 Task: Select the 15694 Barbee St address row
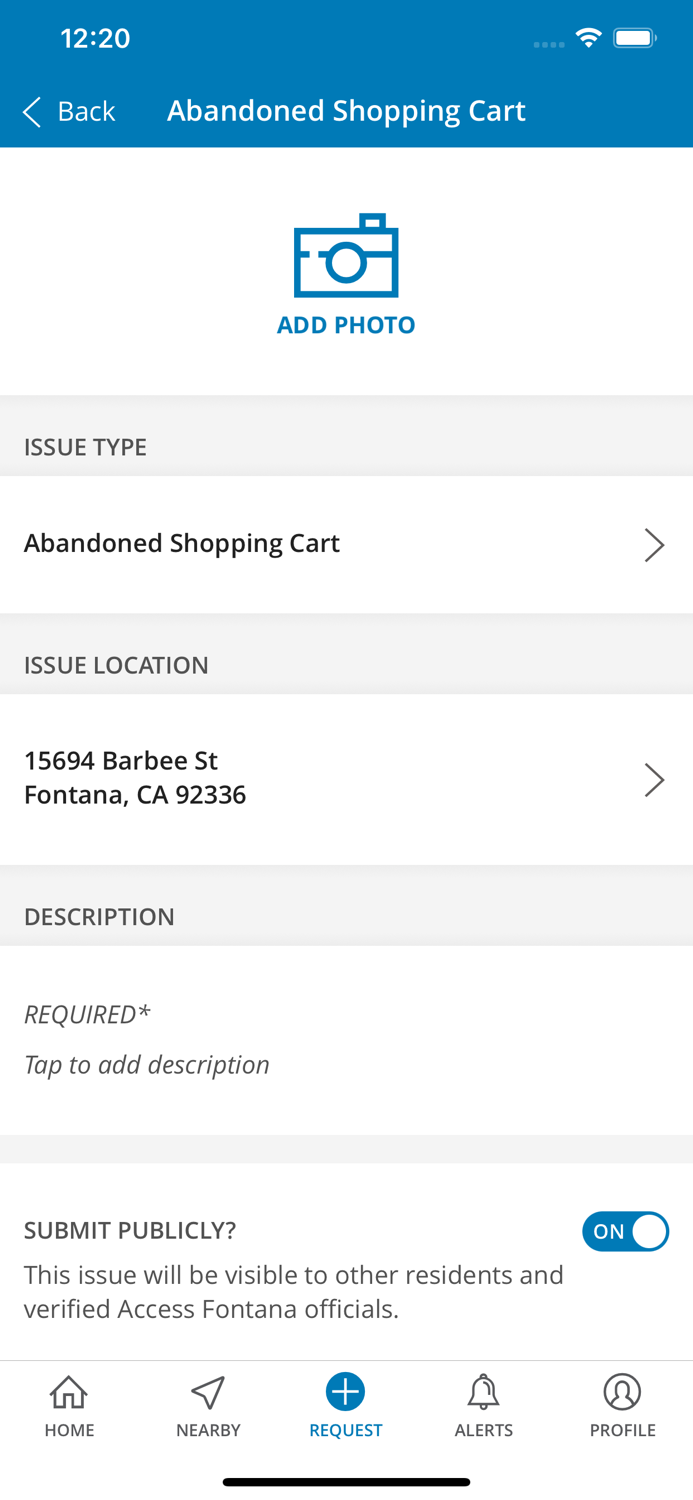(x=346, y=779)
